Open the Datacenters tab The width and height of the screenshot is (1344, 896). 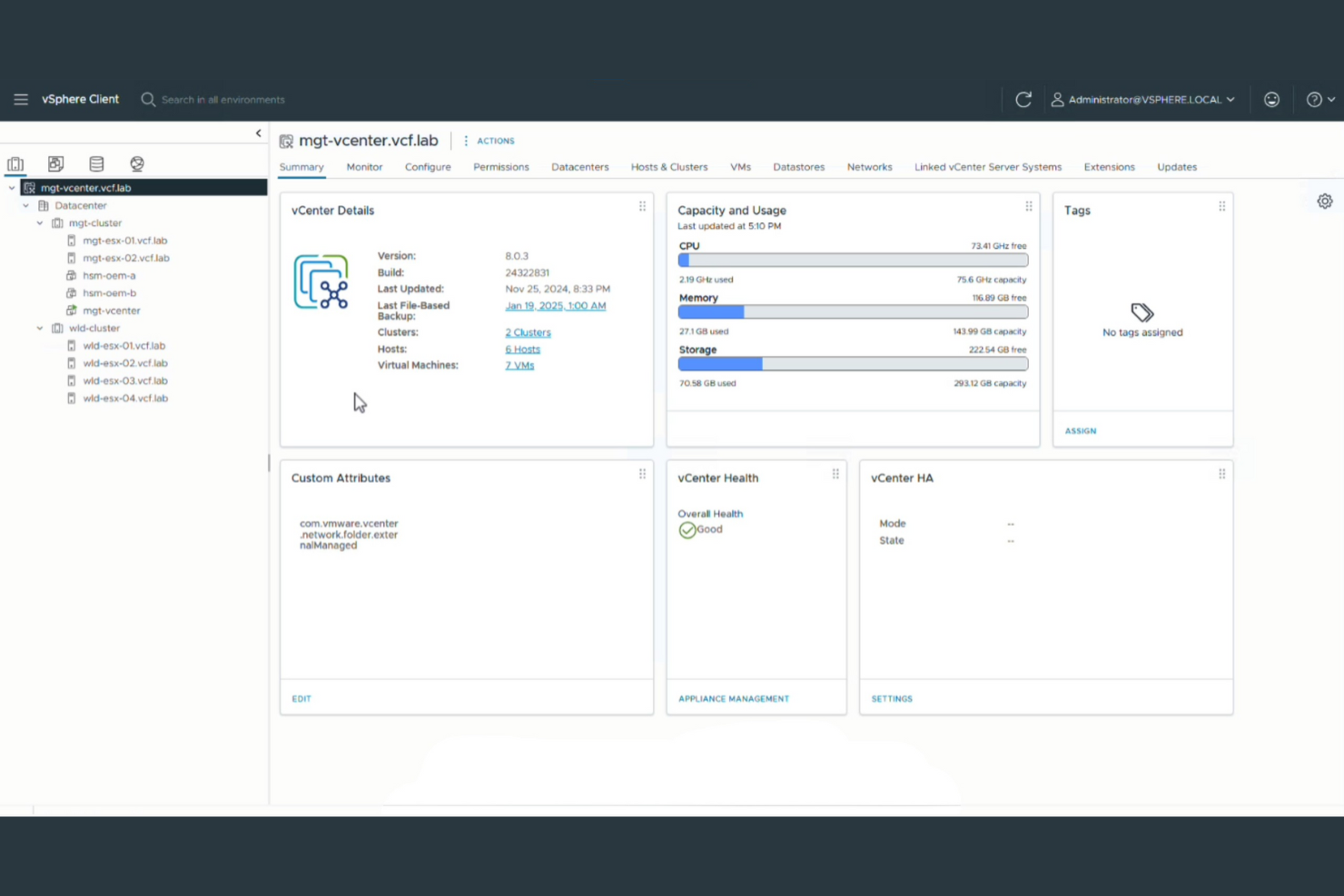tap(580, 167)
